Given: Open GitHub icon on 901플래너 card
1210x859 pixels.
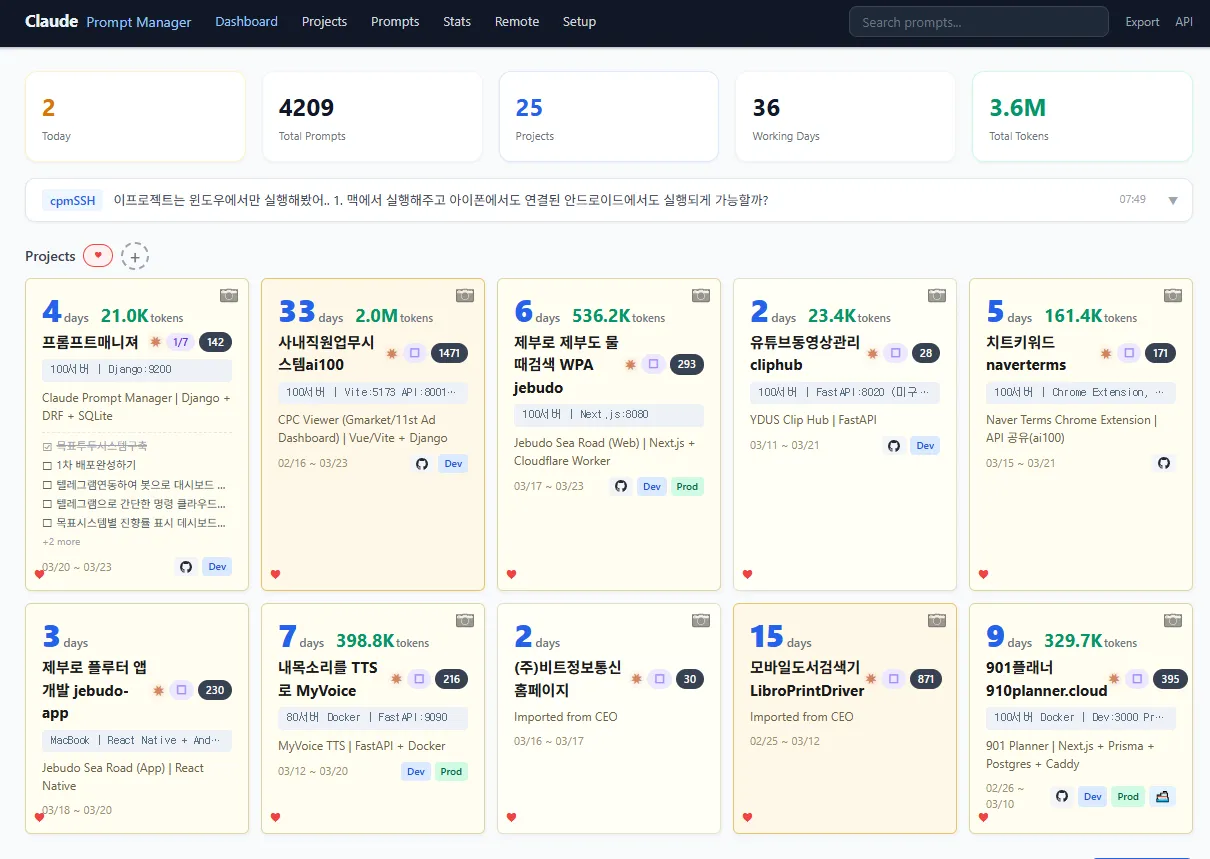Looking at the screenshot, I should (x=1062, y=797).
